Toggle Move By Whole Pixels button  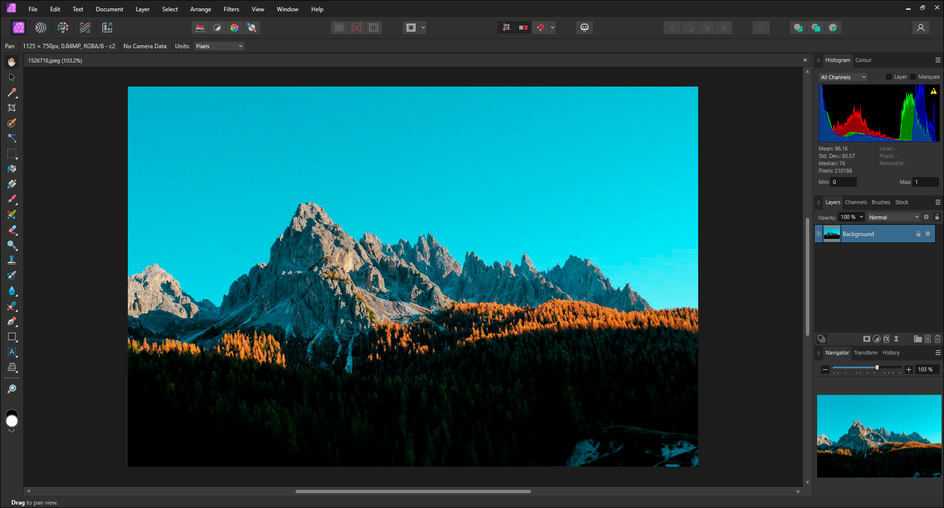pos(523,28)
